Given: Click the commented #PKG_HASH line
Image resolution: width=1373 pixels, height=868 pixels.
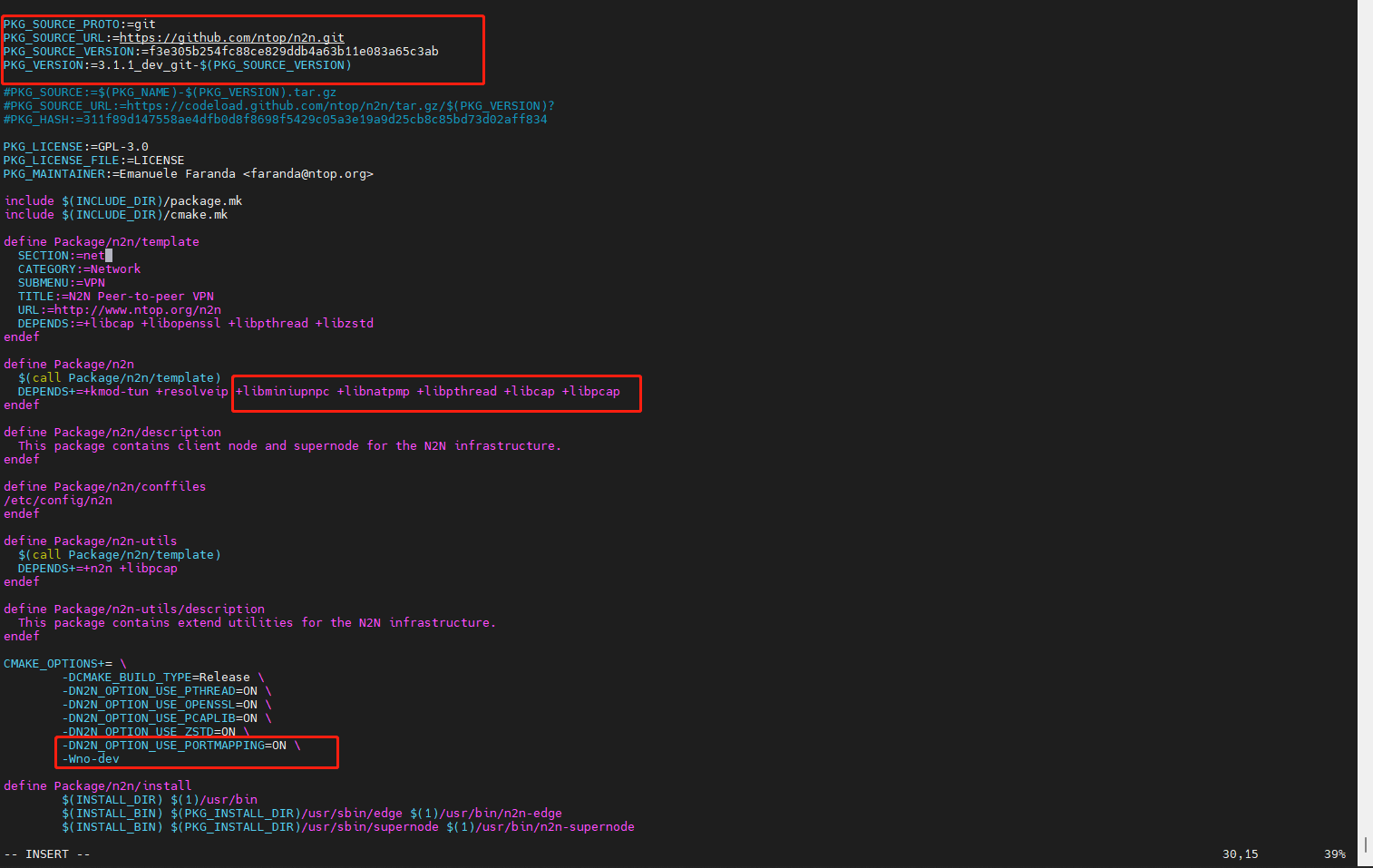Looking at the screenshot, I should pyautogui.click(x=276, y=120).
